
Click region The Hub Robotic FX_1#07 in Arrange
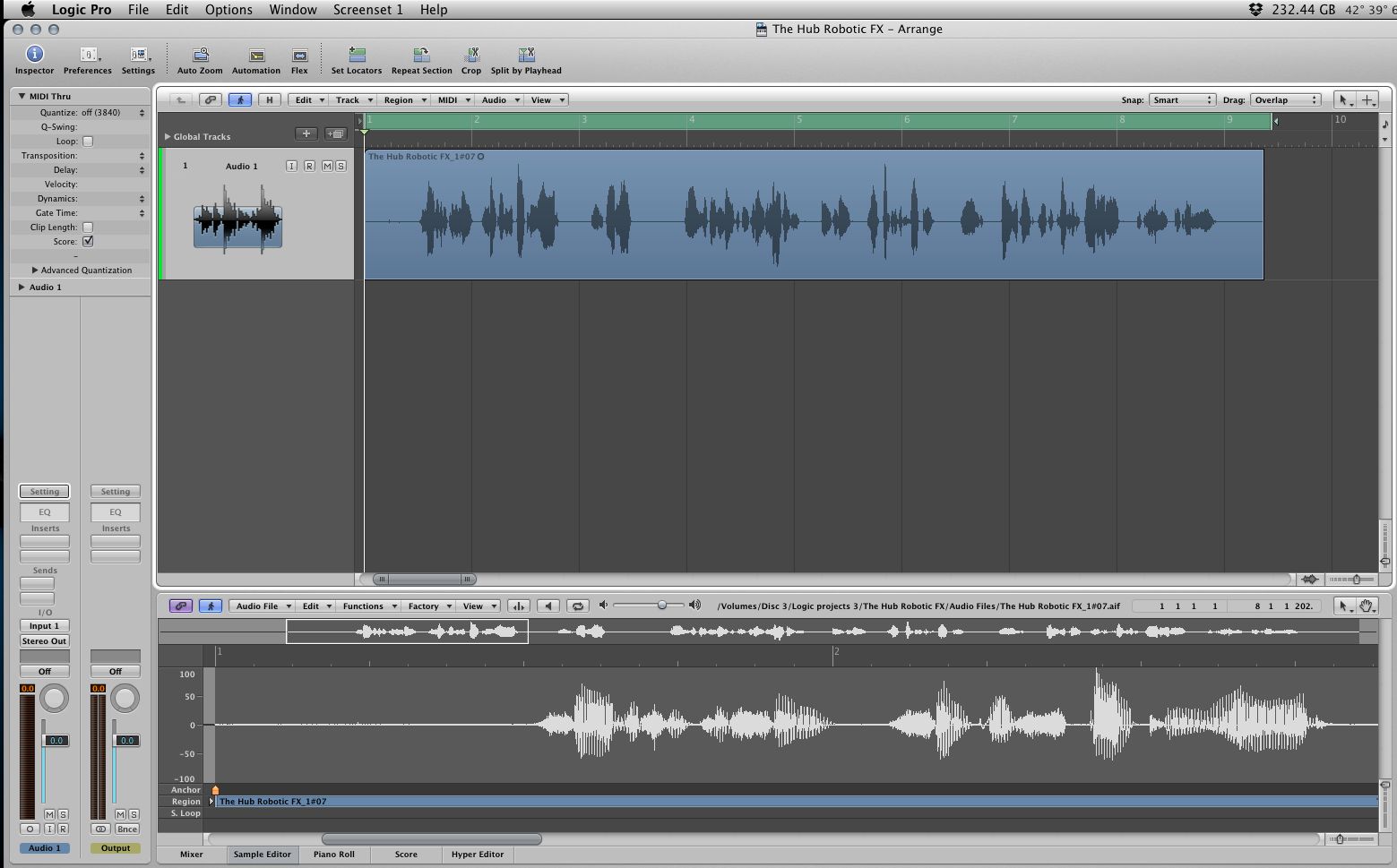[x=814, y=214]
